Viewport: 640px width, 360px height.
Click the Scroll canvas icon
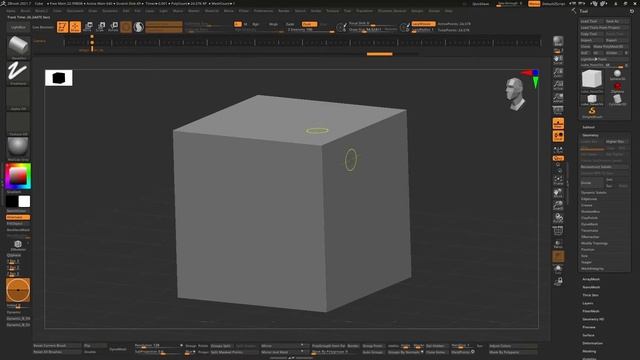point(558,60)
